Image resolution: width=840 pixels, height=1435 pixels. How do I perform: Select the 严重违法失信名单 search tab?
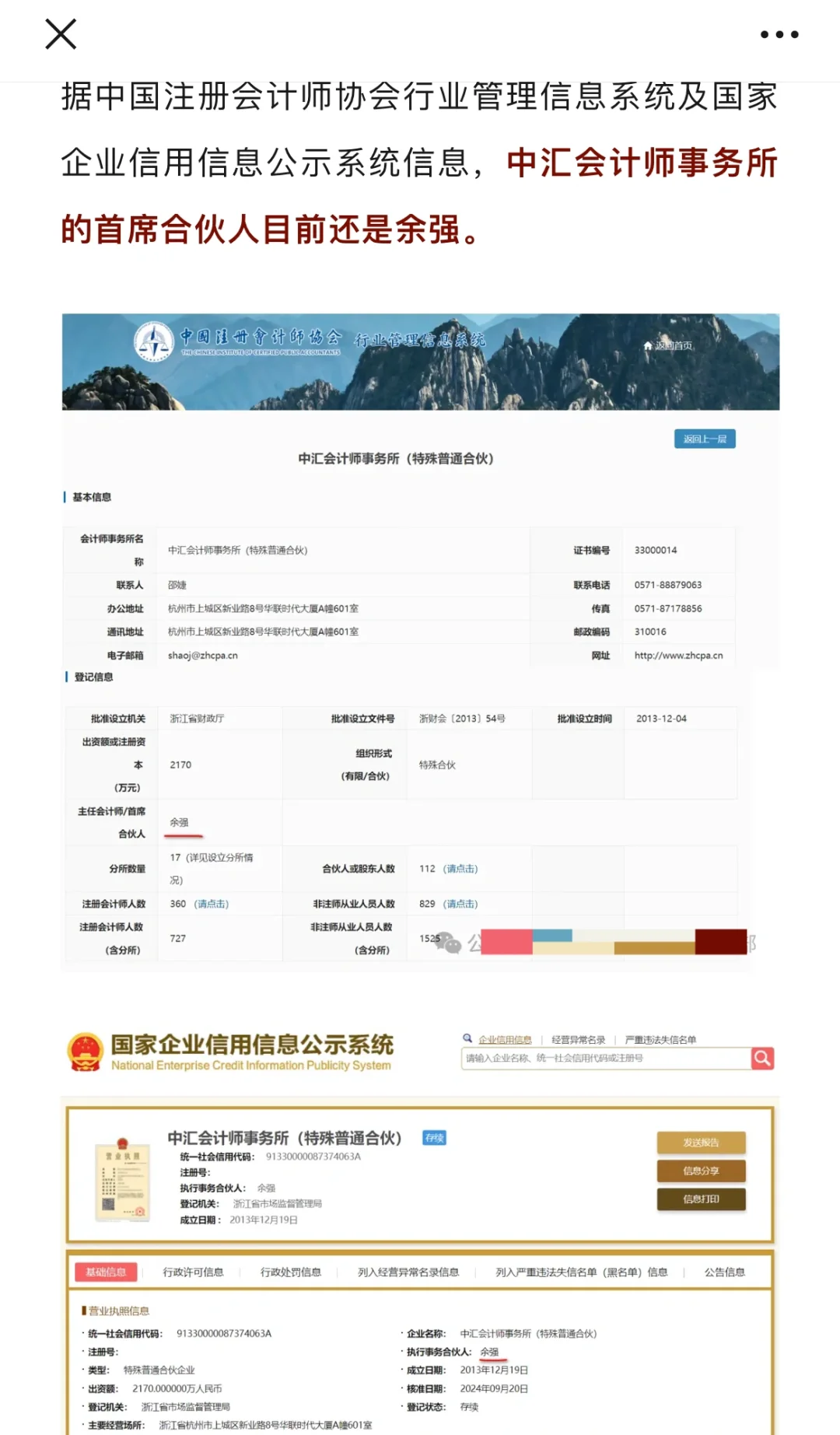point(660,1040)
